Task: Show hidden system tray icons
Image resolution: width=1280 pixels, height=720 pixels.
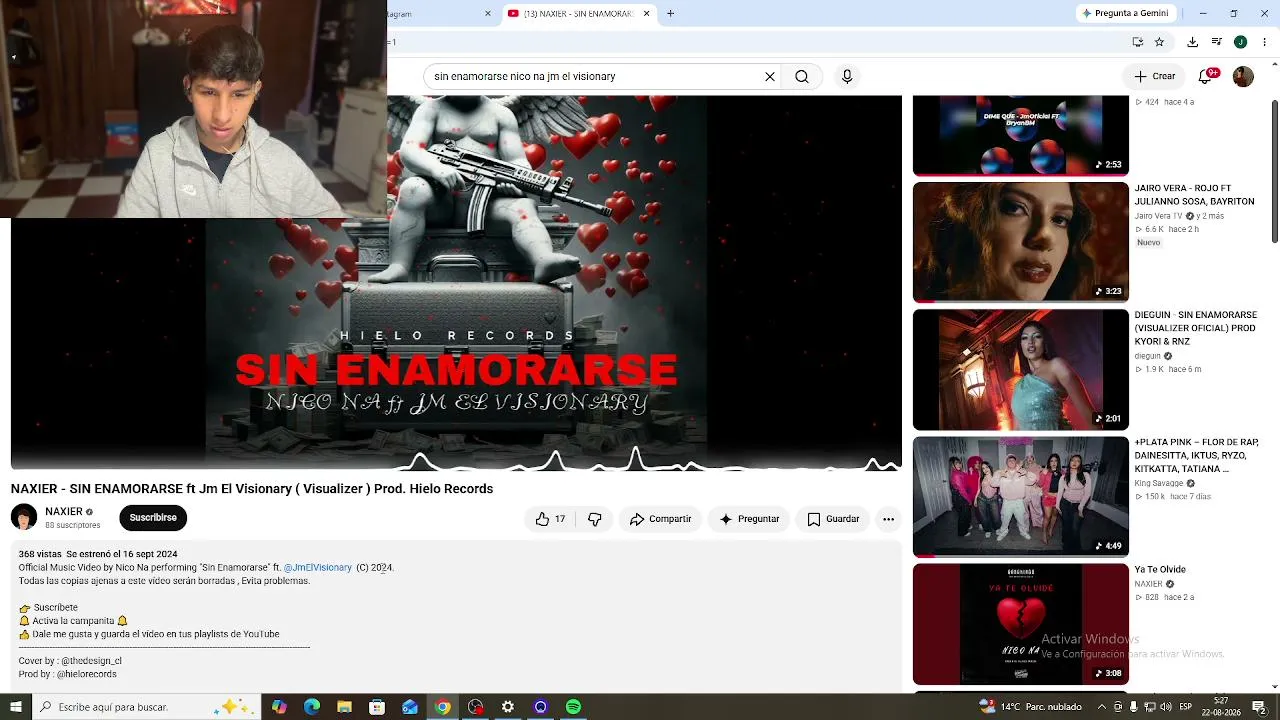Action: (1102, 707)
